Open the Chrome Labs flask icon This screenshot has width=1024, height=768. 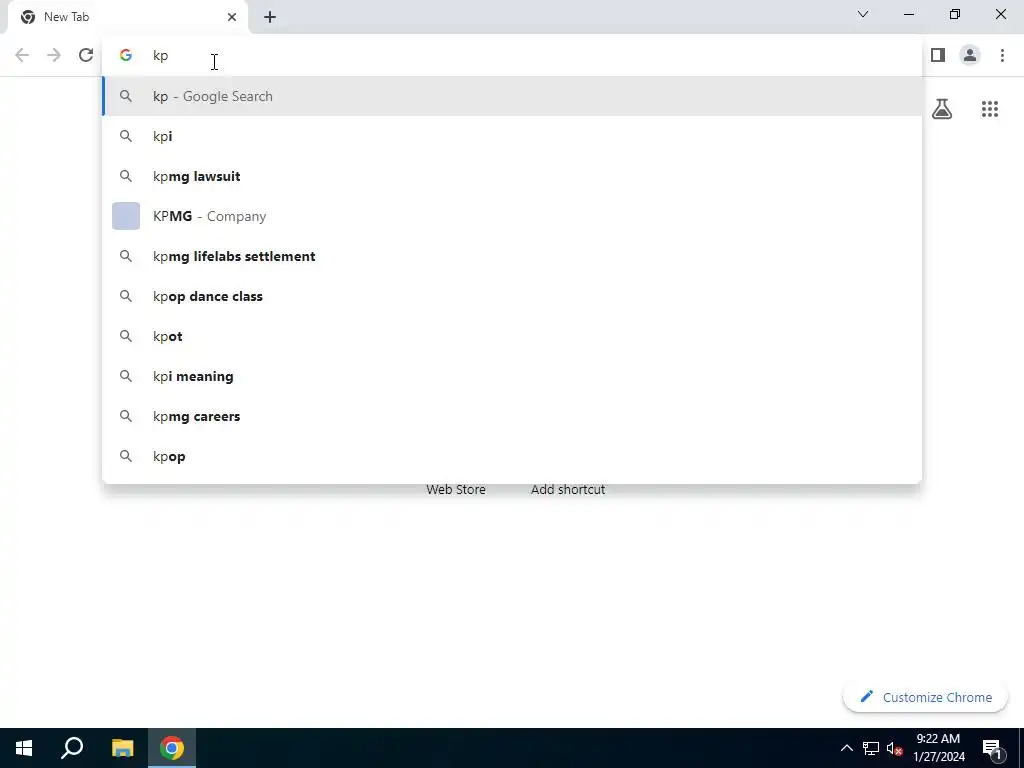[942, 109]
